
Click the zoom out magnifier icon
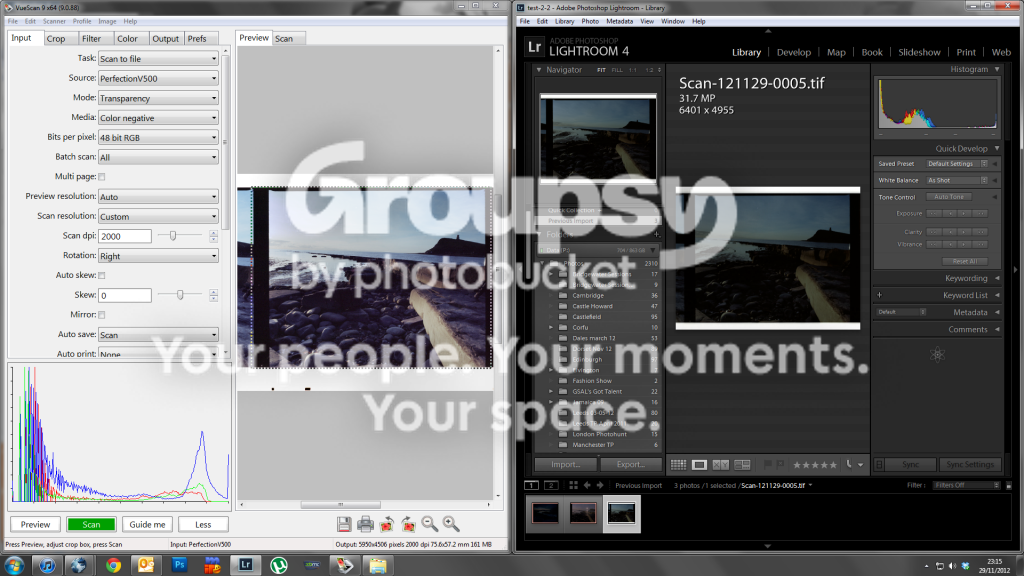430,524
